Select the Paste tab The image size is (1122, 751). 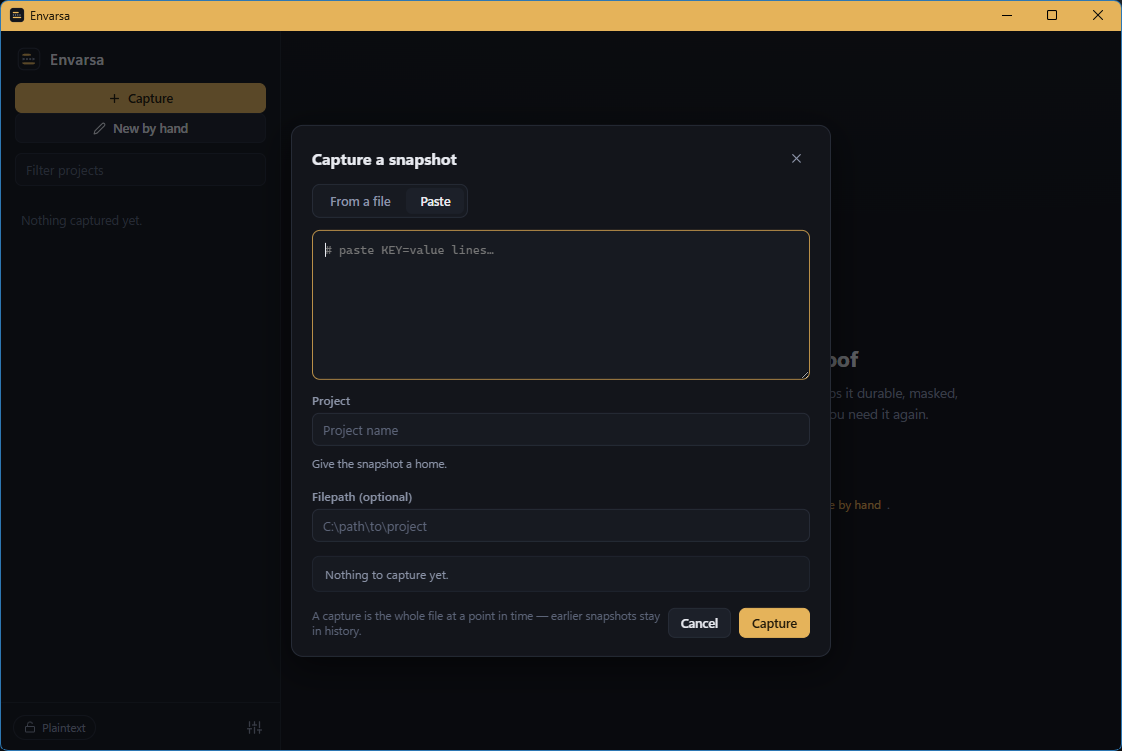coord(435,202)
